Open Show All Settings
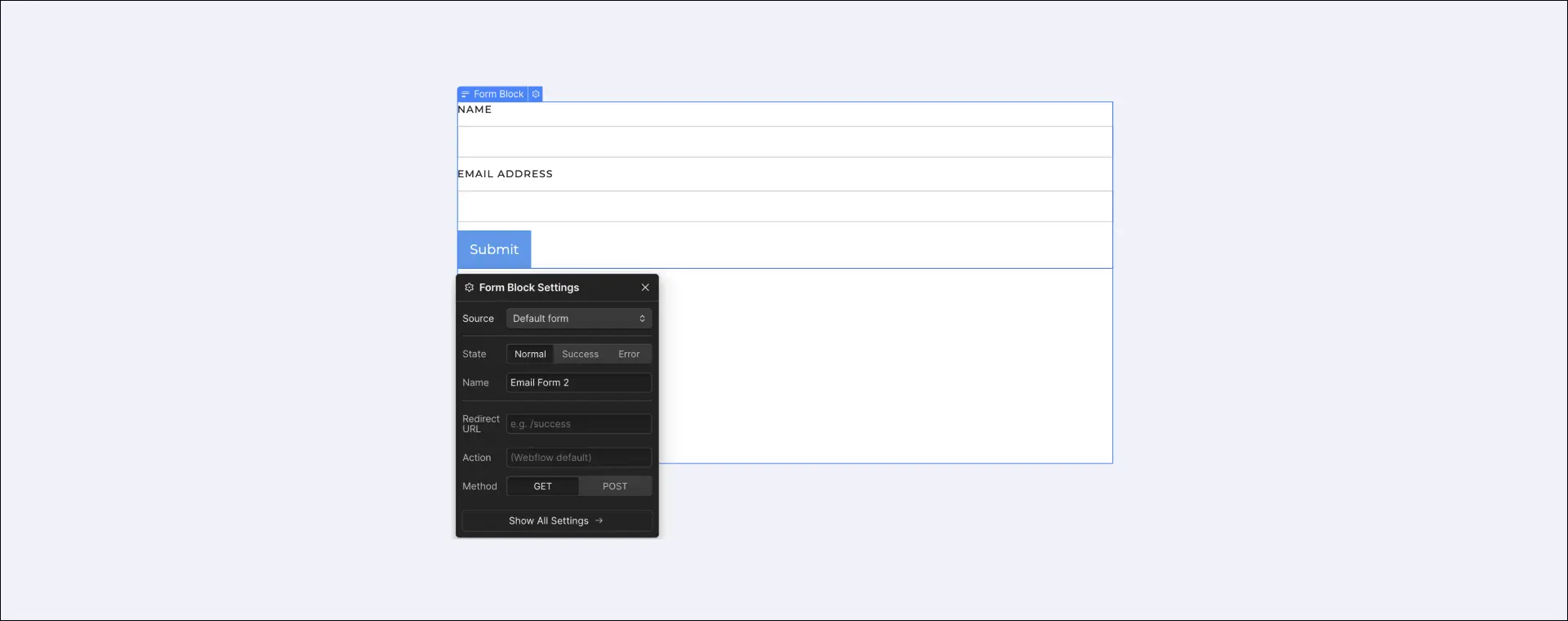 (x=557, y=520)
